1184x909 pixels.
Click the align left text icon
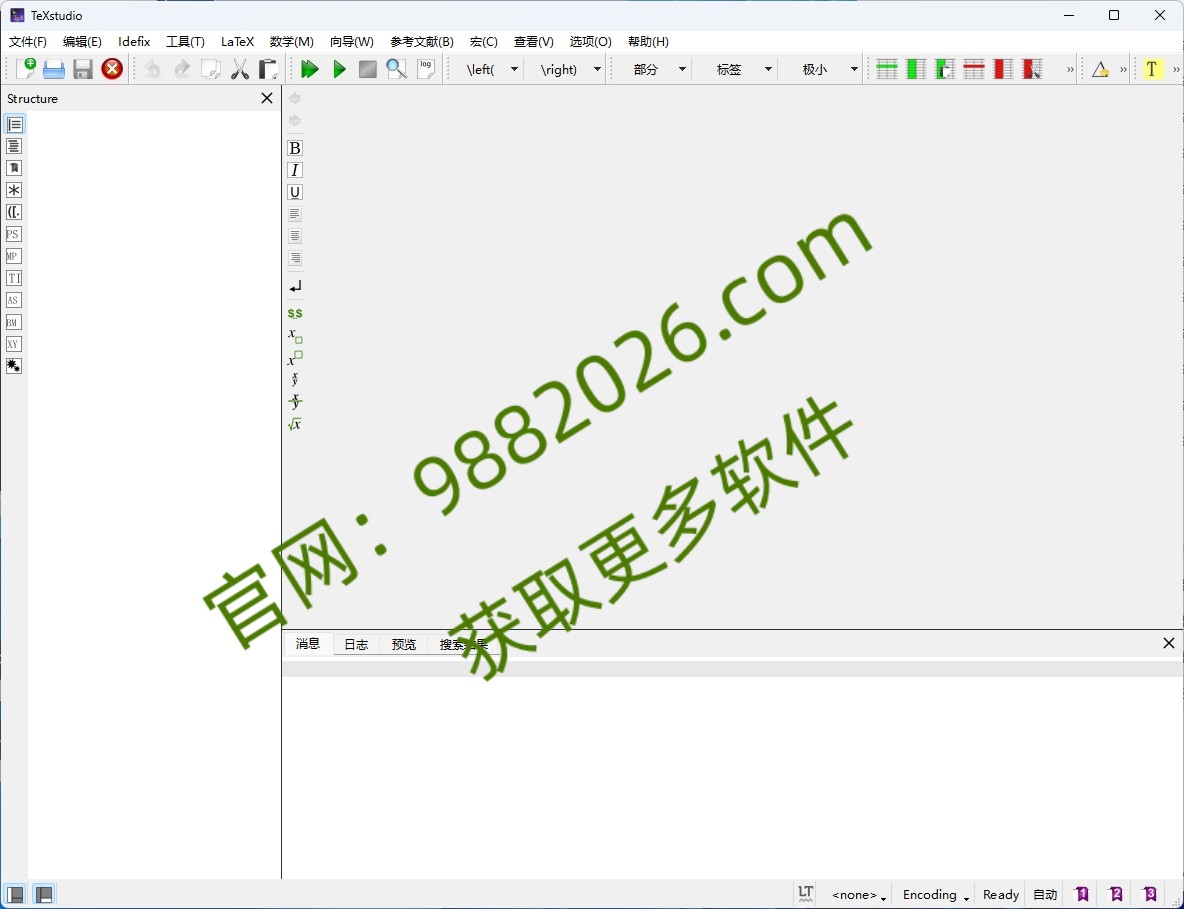(x=295, y=214)
